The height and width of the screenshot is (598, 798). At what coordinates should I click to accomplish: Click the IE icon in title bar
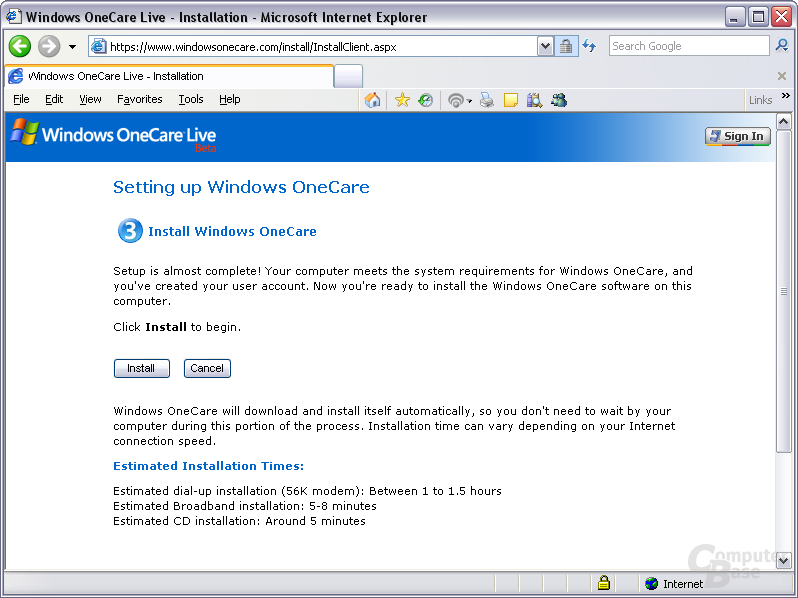pyautogui.click(x=14, y=17)
